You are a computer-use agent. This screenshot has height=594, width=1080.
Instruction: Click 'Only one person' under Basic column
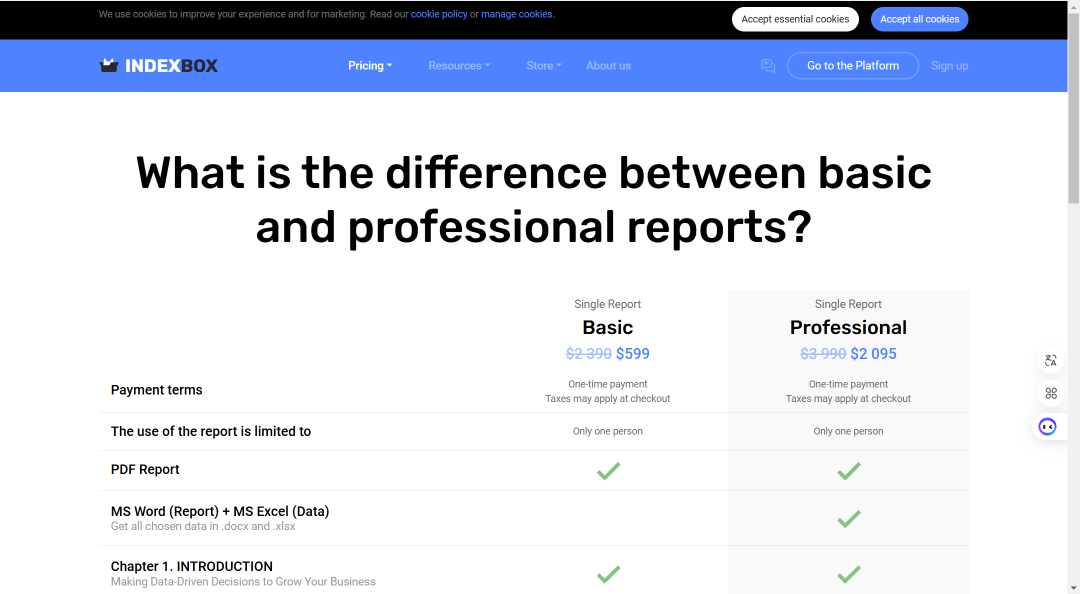point(608,431)
